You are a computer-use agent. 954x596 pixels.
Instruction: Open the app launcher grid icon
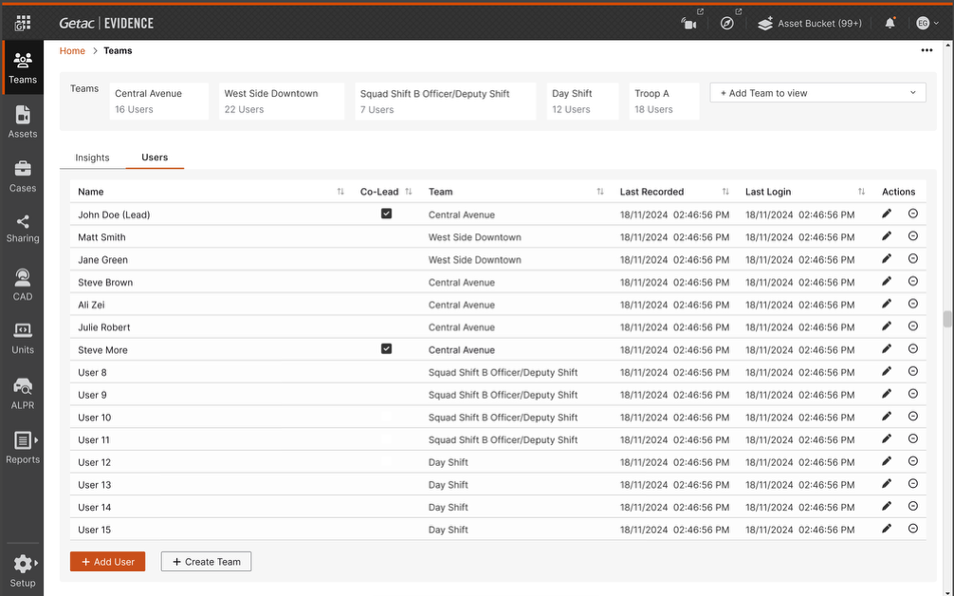[x=23, y=22]
